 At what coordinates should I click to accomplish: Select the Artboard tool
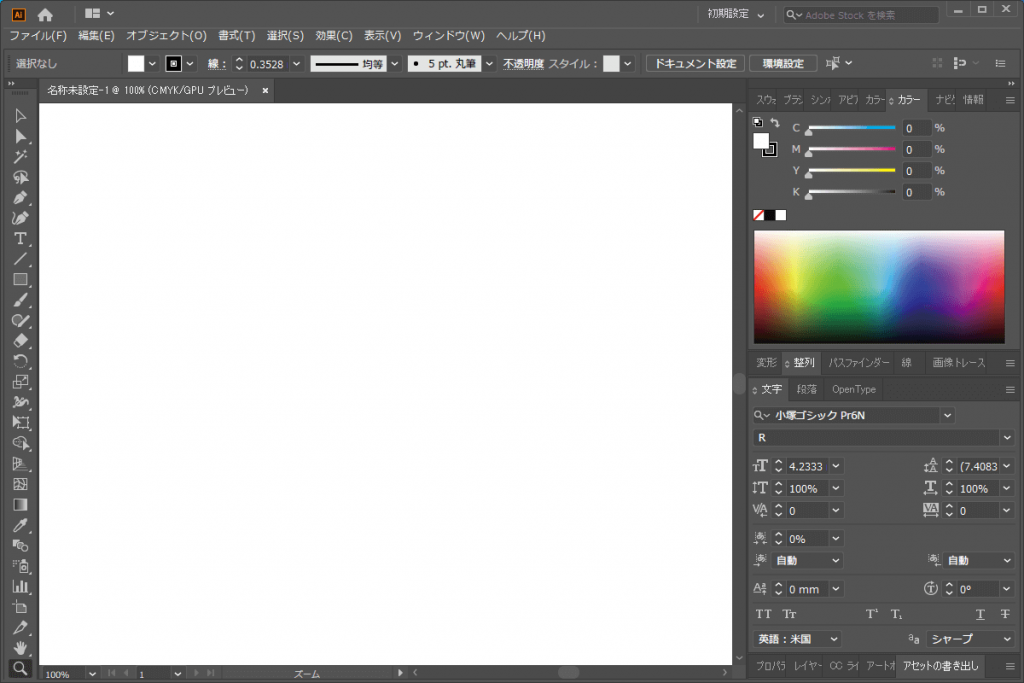click(x=20, y=607)
